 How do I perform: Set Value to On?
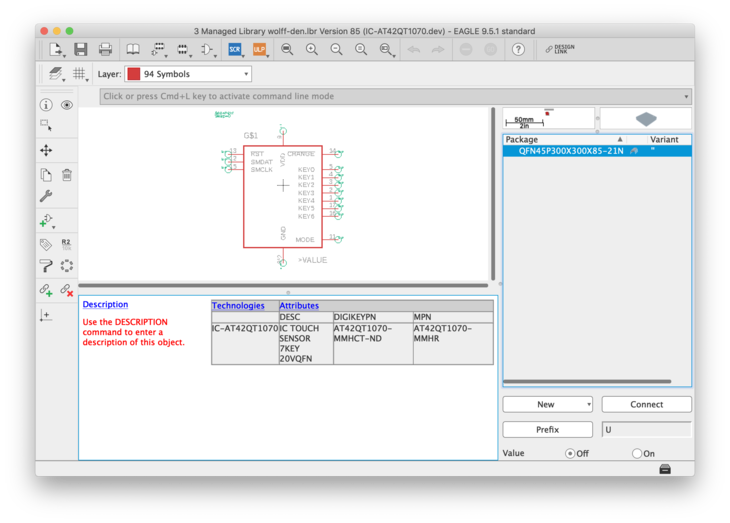637,453
